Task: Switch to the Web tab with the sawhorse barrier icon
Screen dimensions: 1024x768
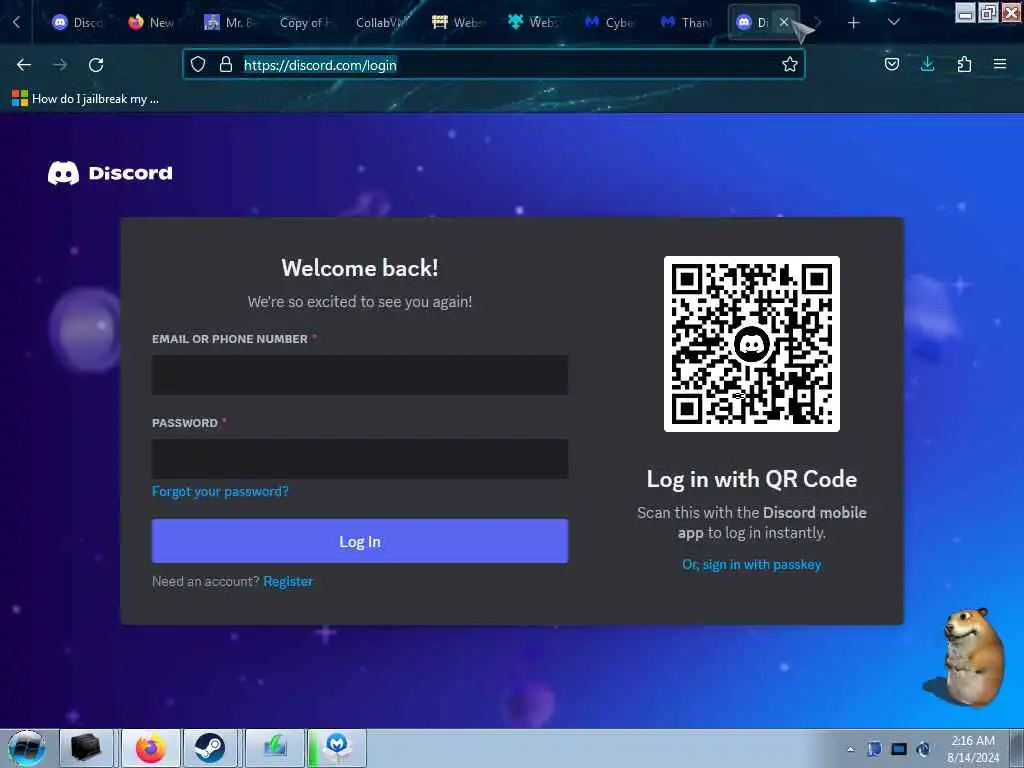Action: 457,23
